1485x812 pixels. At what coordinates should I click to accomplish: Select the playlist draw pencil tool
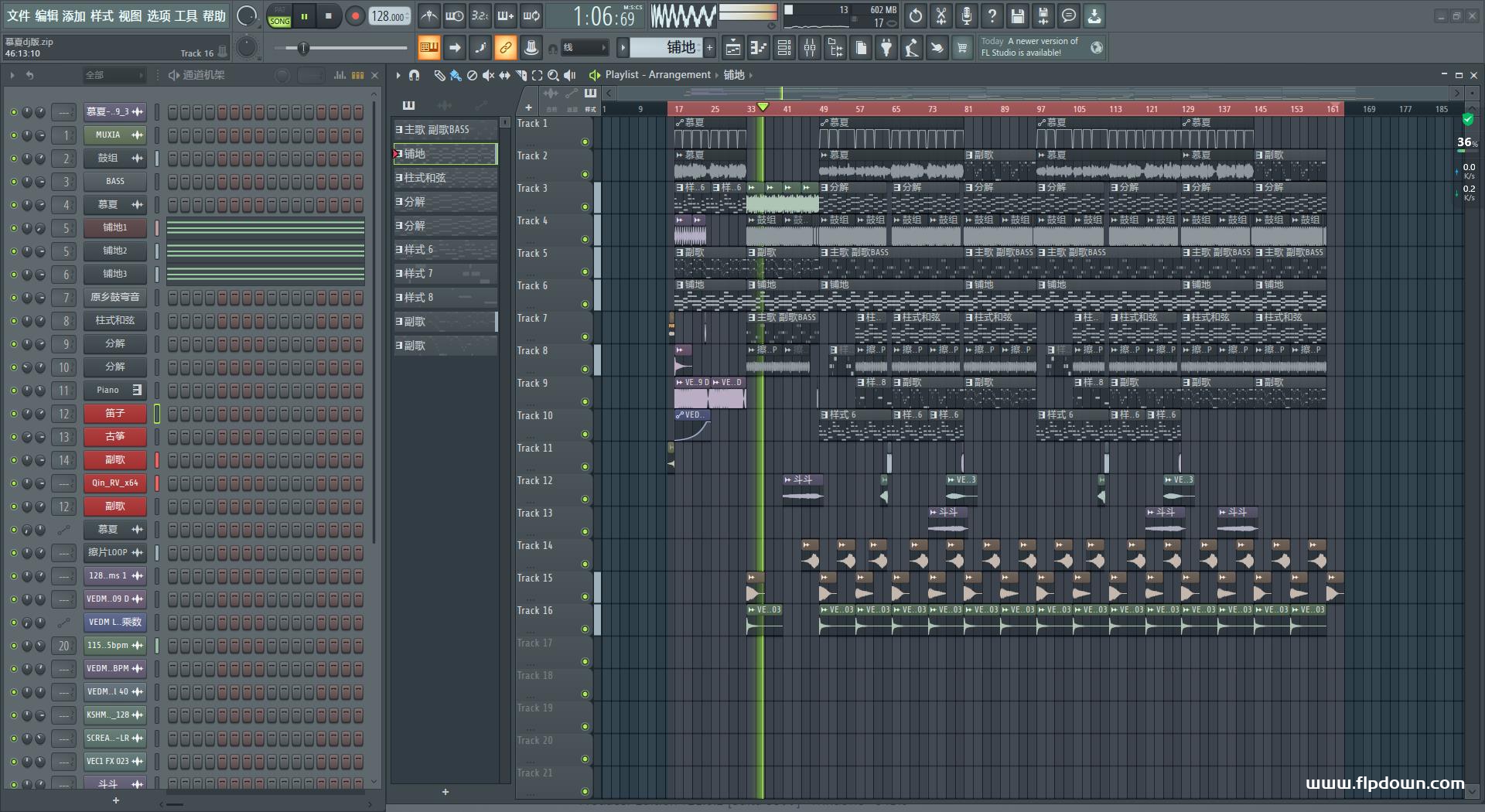coord(439,75)
